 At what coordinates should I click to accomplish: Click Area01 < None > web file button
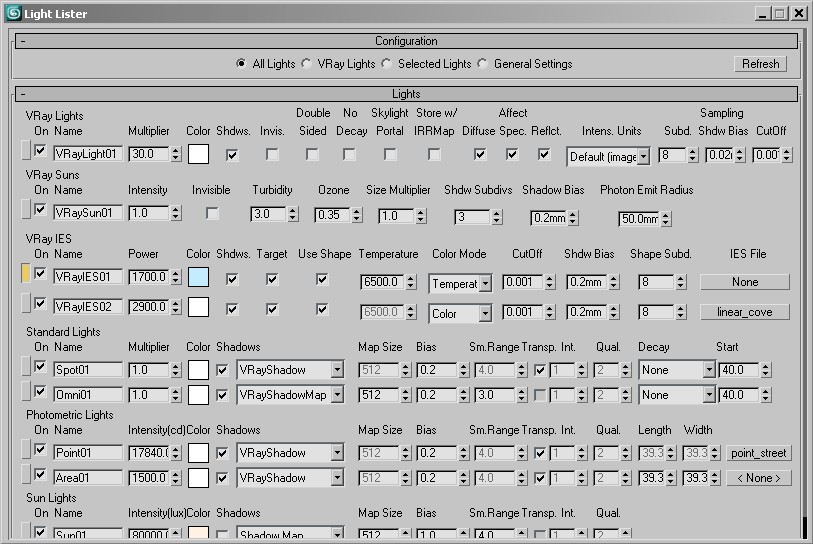coord(759,478)
